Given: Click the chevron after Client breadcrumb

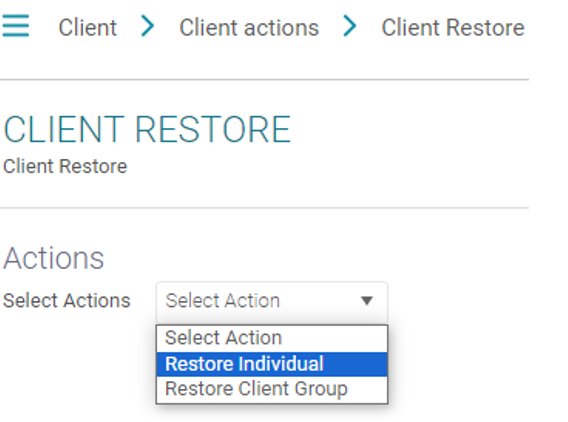Looking at the screenshot, I should coord(148,26).
